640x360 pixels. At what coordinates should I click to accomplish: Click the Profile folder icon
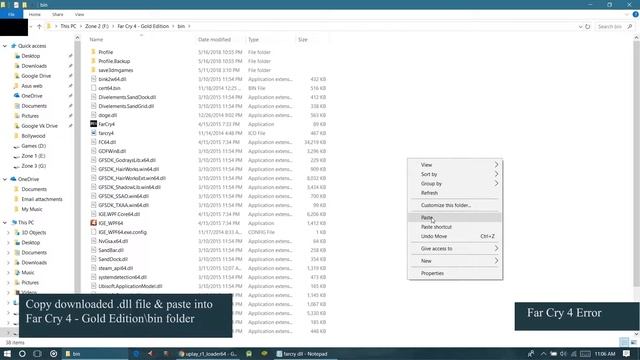(x=93, y=52)
